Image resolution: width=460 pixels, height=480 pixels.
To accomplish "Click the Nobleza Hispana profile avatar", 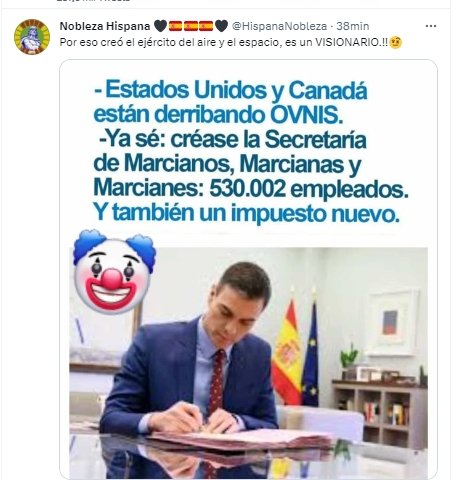I will coord(32,37).
